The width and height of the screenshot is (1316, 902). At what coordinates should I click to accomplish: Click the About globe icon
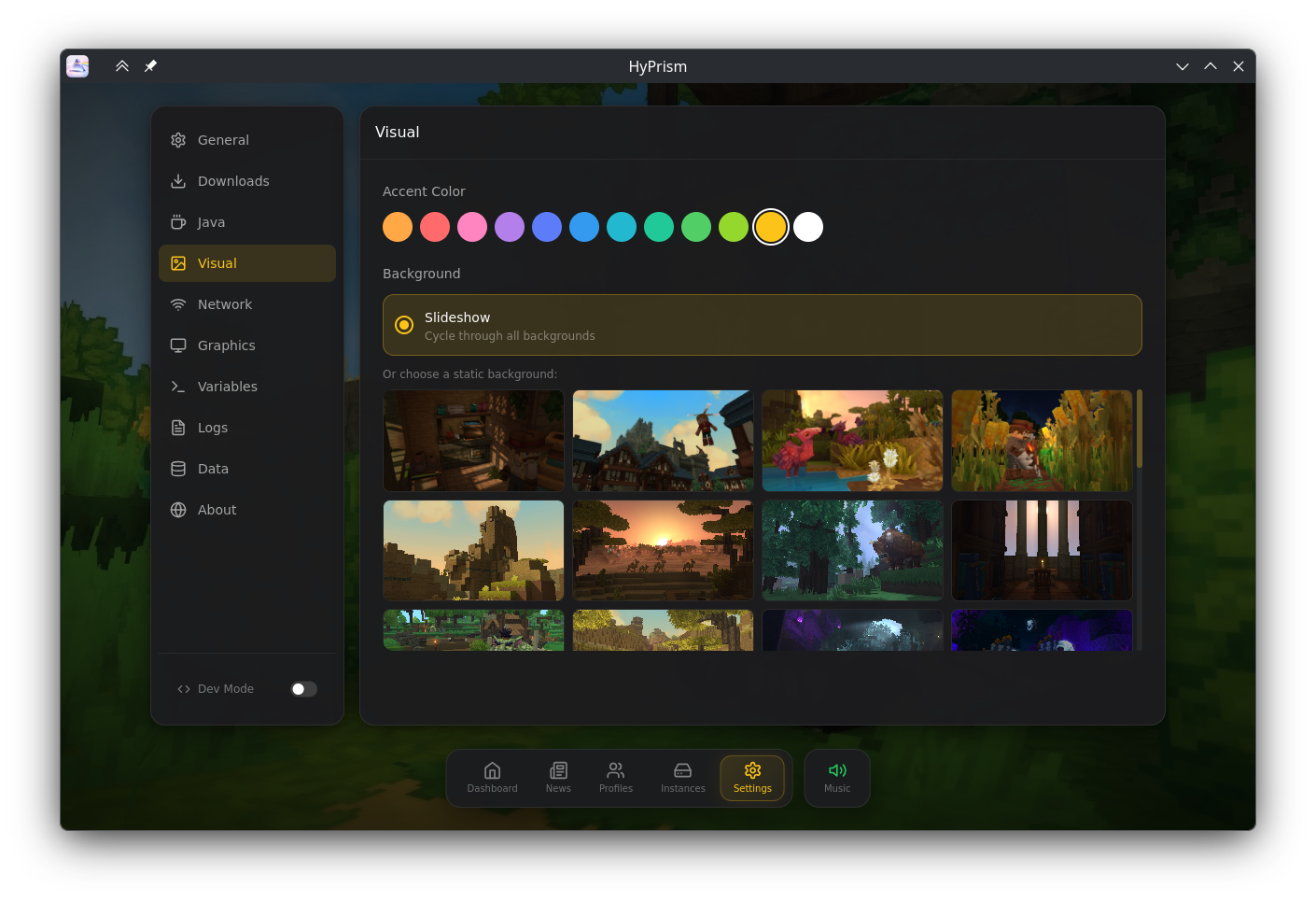[x=178, y=510]
